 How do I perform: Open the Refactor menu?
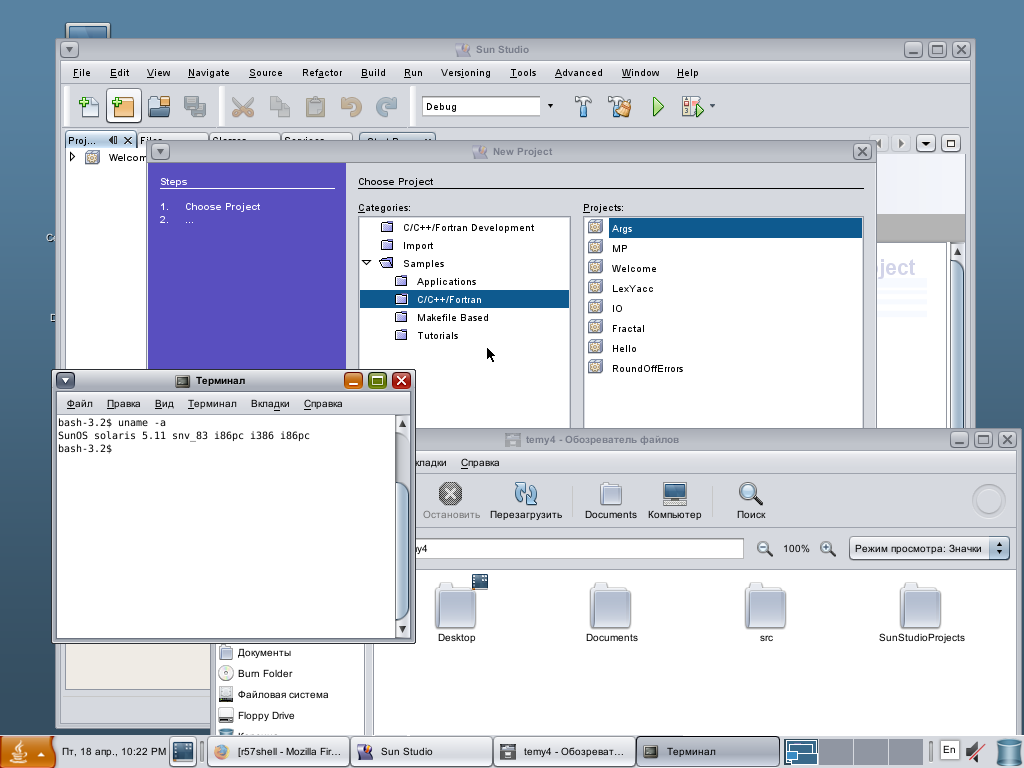click(x=322, y=72)
